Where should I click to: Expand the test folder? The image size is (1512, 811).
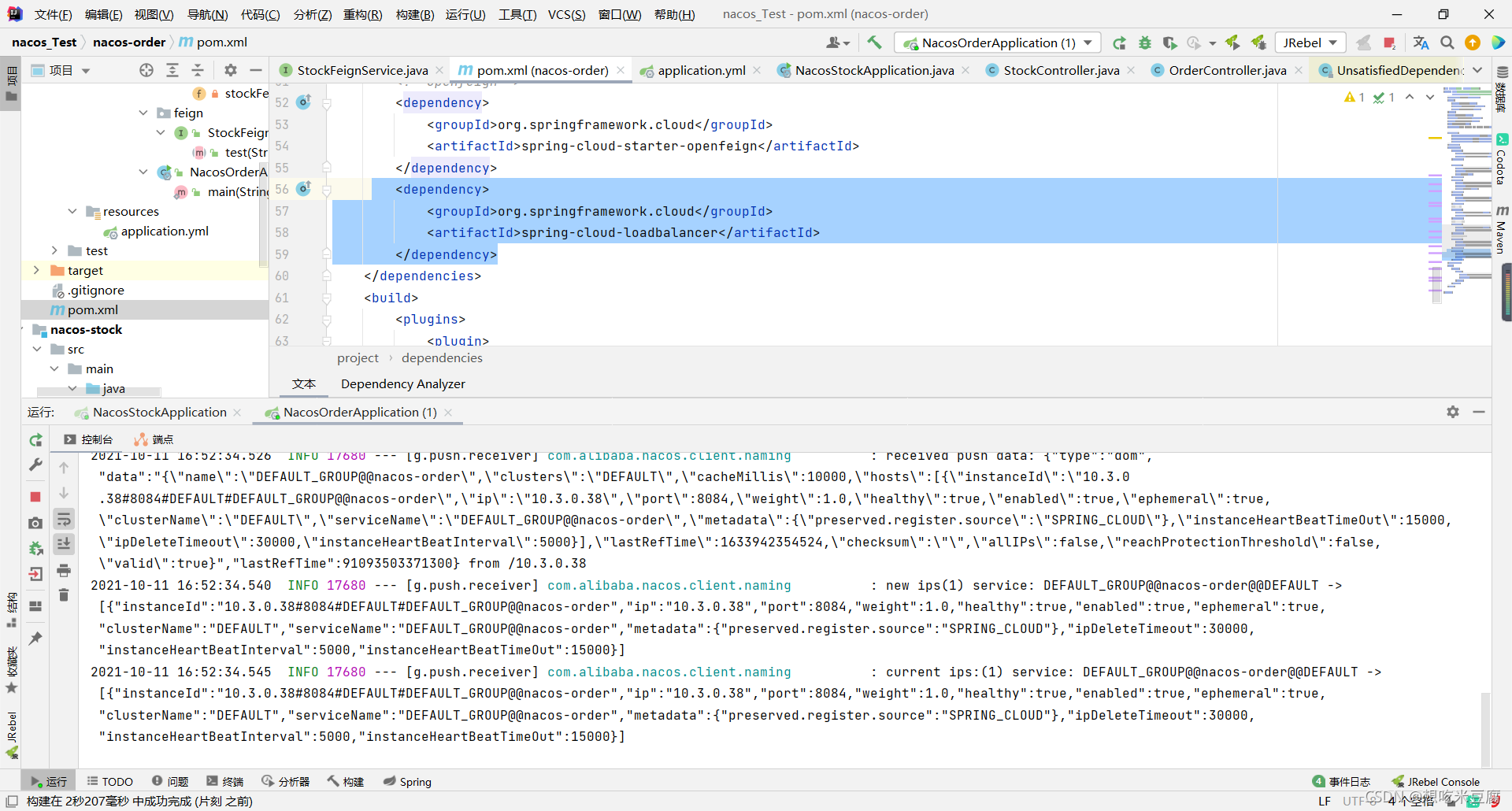coord(54,250)
